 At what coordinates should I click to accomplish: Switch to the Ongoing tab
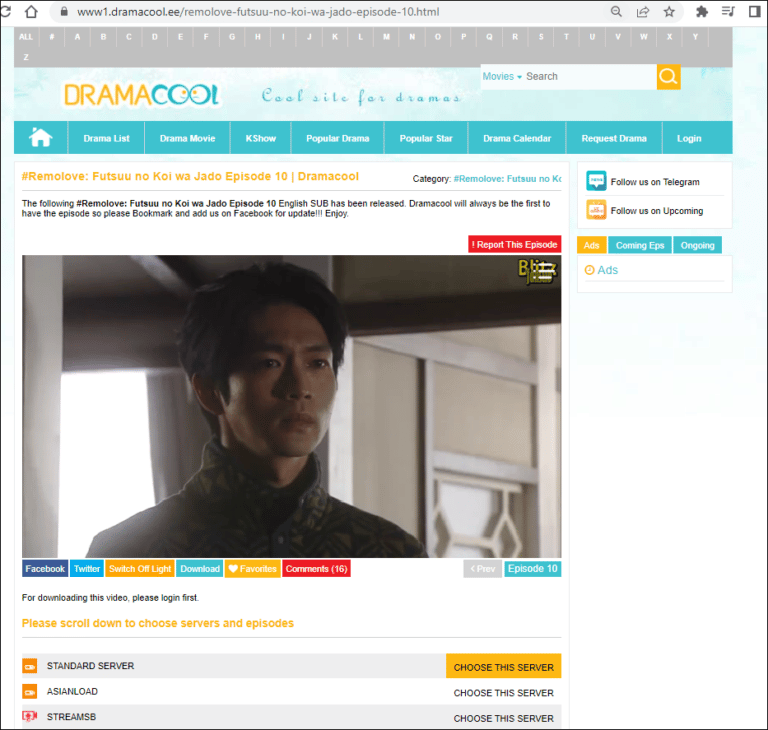(x=697, y=245)
